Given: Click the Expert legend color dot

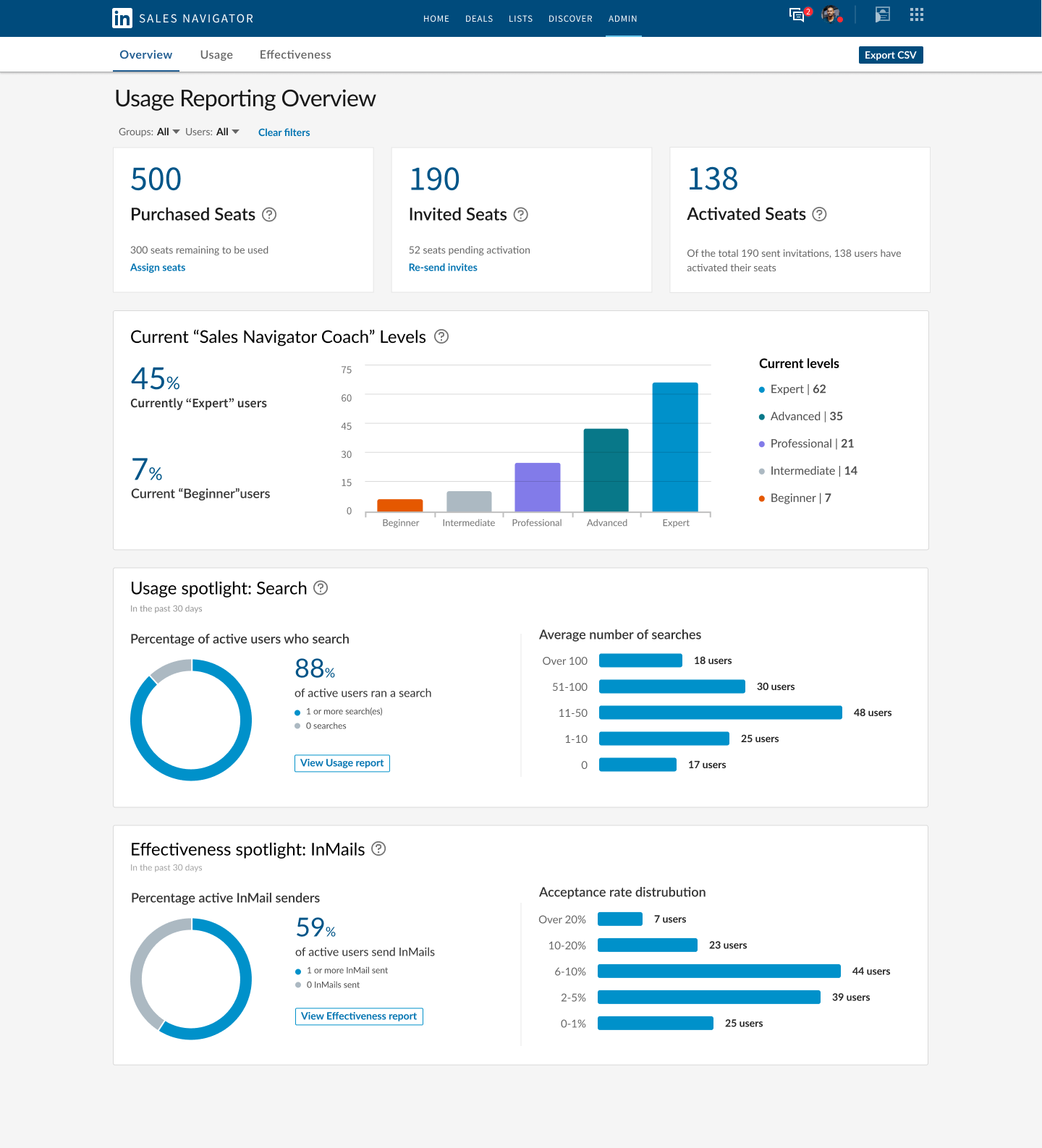Looking at the screenshot, I should coord(761,390).
